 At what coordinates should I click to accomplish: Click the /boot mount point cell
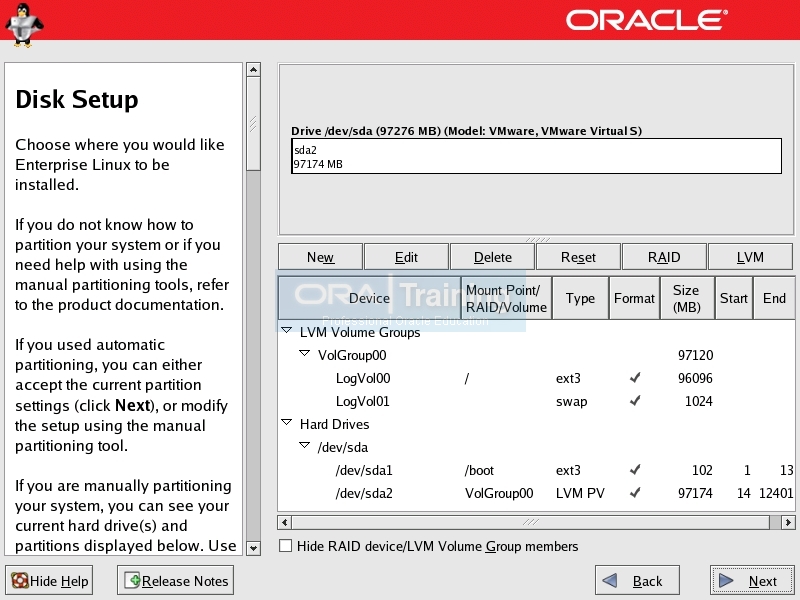click(x=479, y=470)
